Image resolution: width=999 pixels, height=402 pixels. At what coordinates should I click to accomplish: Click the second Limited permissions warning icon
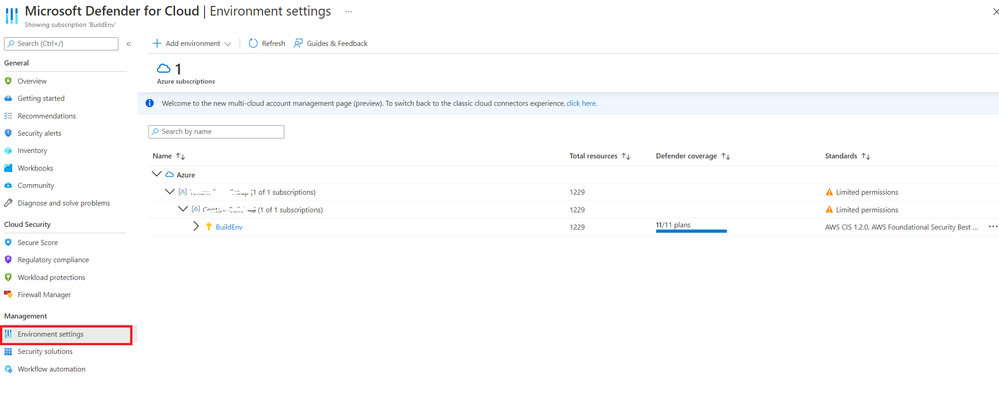829,210
